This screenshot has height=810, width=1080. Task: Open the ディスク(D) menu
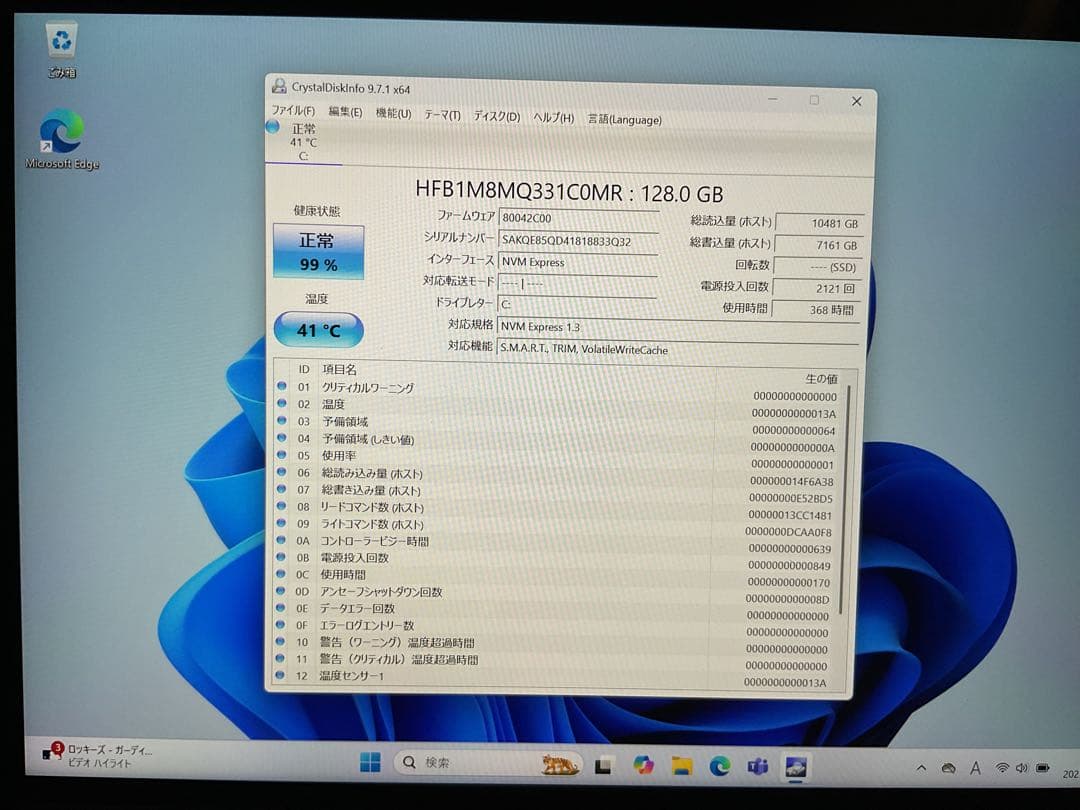pos(496,116)
